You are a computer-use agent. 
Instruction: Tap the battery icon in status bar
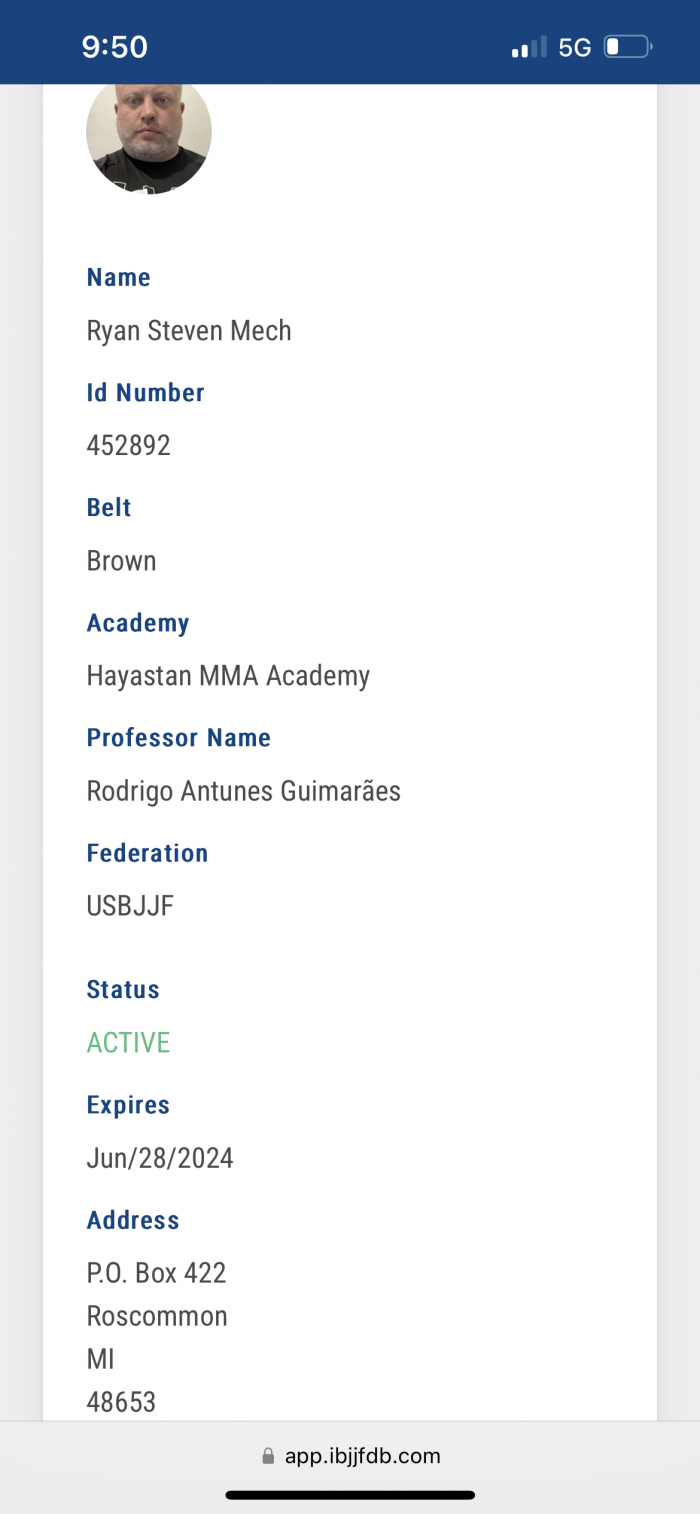coord(627,47)
